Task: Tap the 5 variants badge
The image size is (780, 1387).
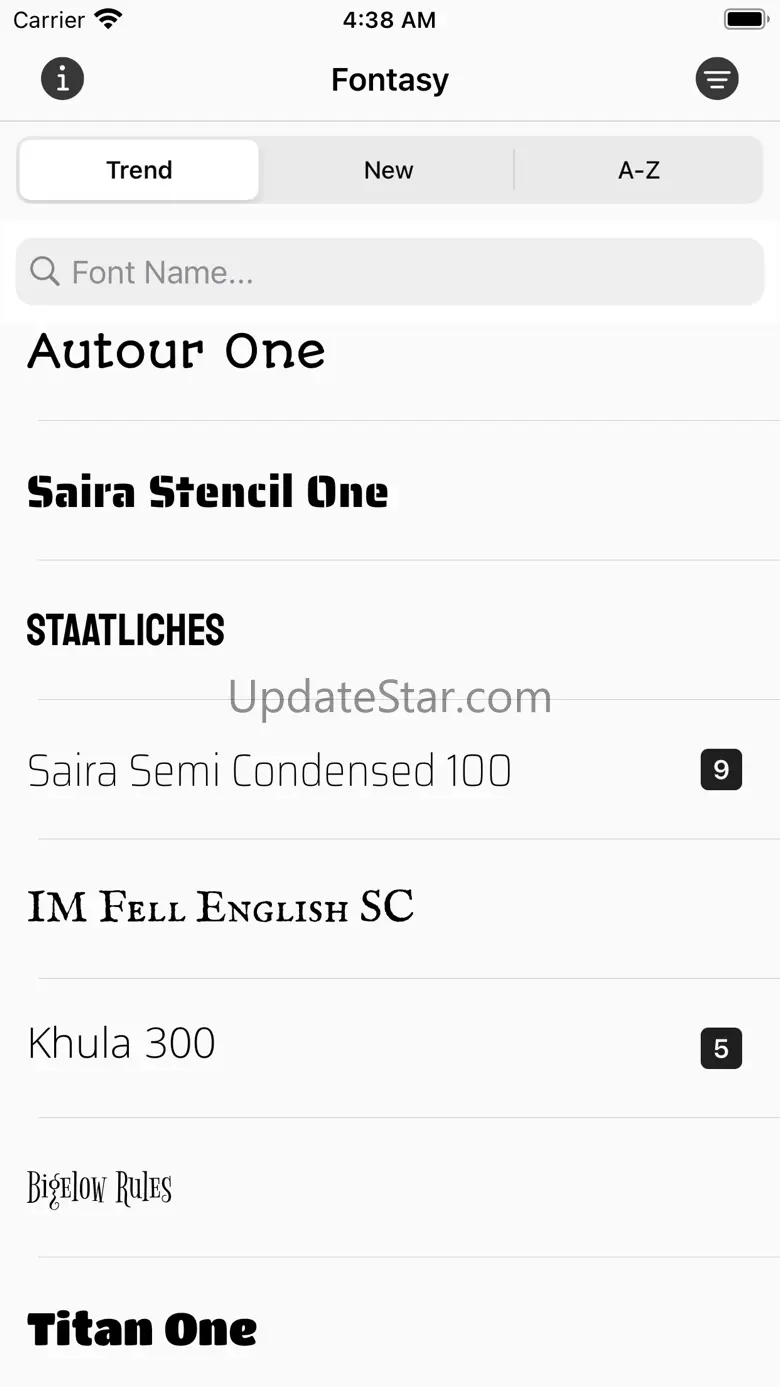Action: click(721, 1049)
